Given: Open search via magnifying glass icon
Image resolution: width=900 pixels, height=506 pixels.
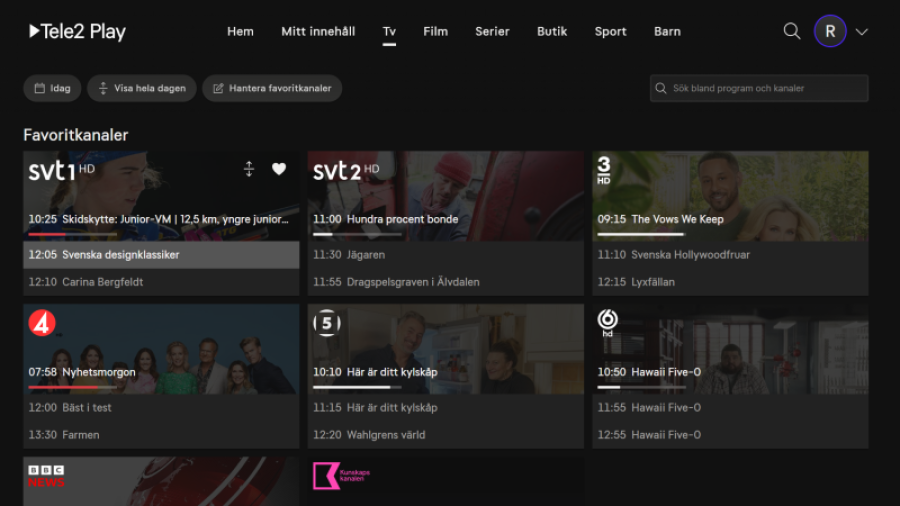Looking at the screenshot, I should point(792,31).
